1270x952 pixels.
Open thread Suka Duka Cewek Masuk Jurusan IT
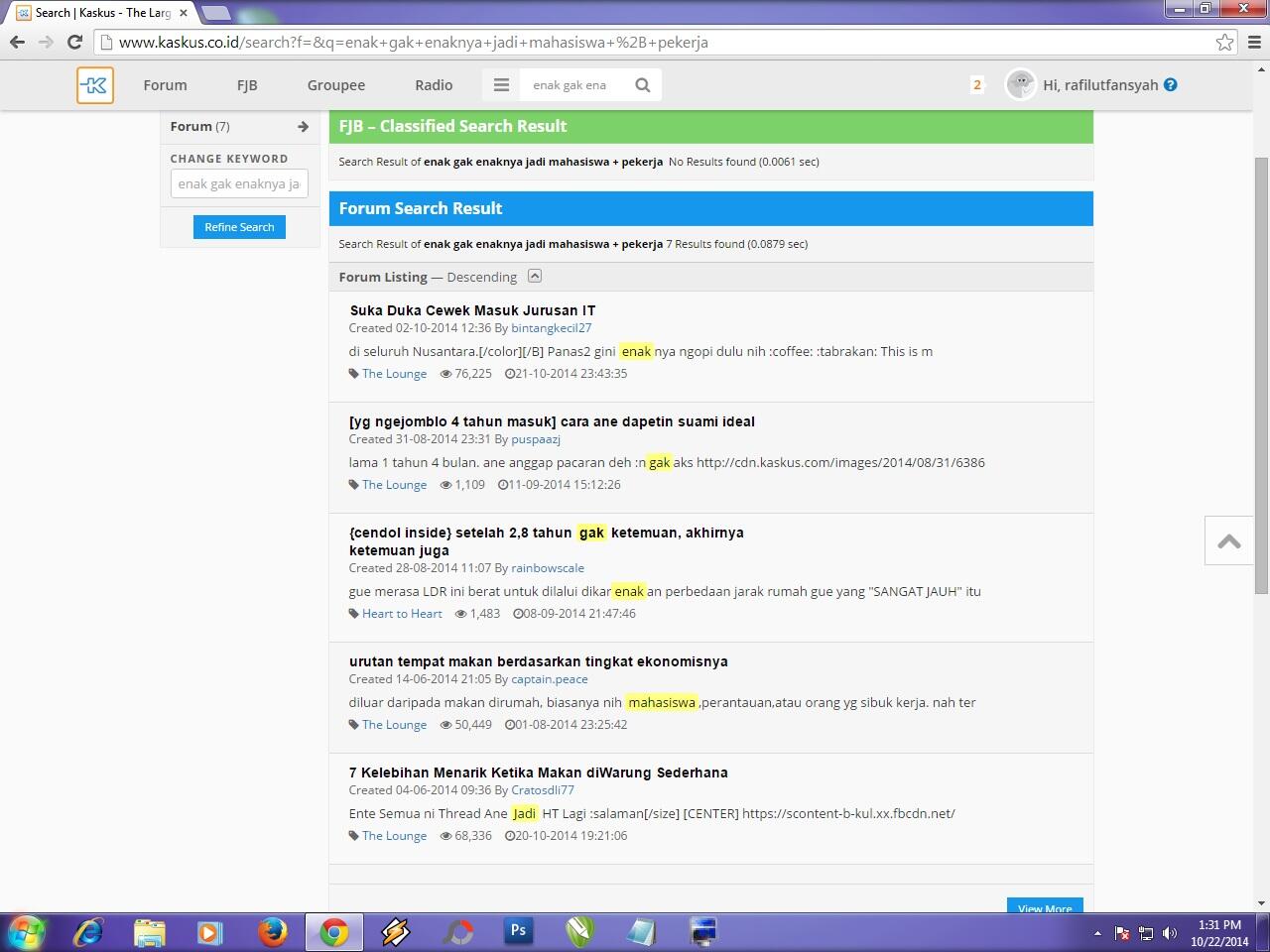(472, 310)
